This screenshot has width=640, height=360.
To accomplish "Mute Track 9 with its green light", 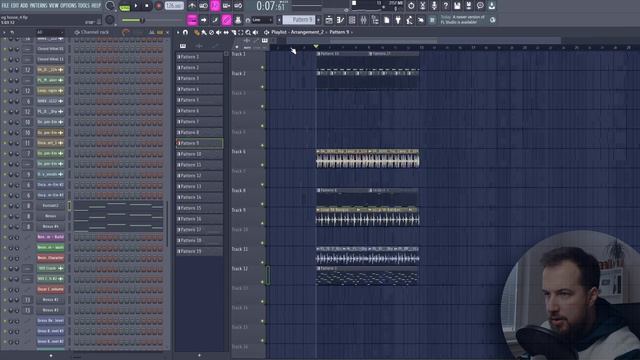I will (262, 223).
